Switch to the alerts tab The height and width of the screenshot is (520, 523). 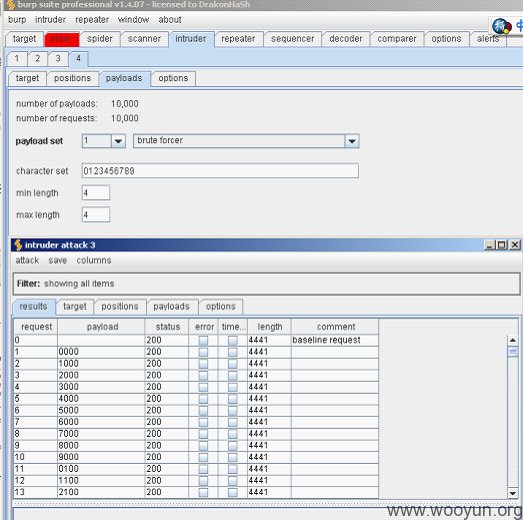[488, 39]
